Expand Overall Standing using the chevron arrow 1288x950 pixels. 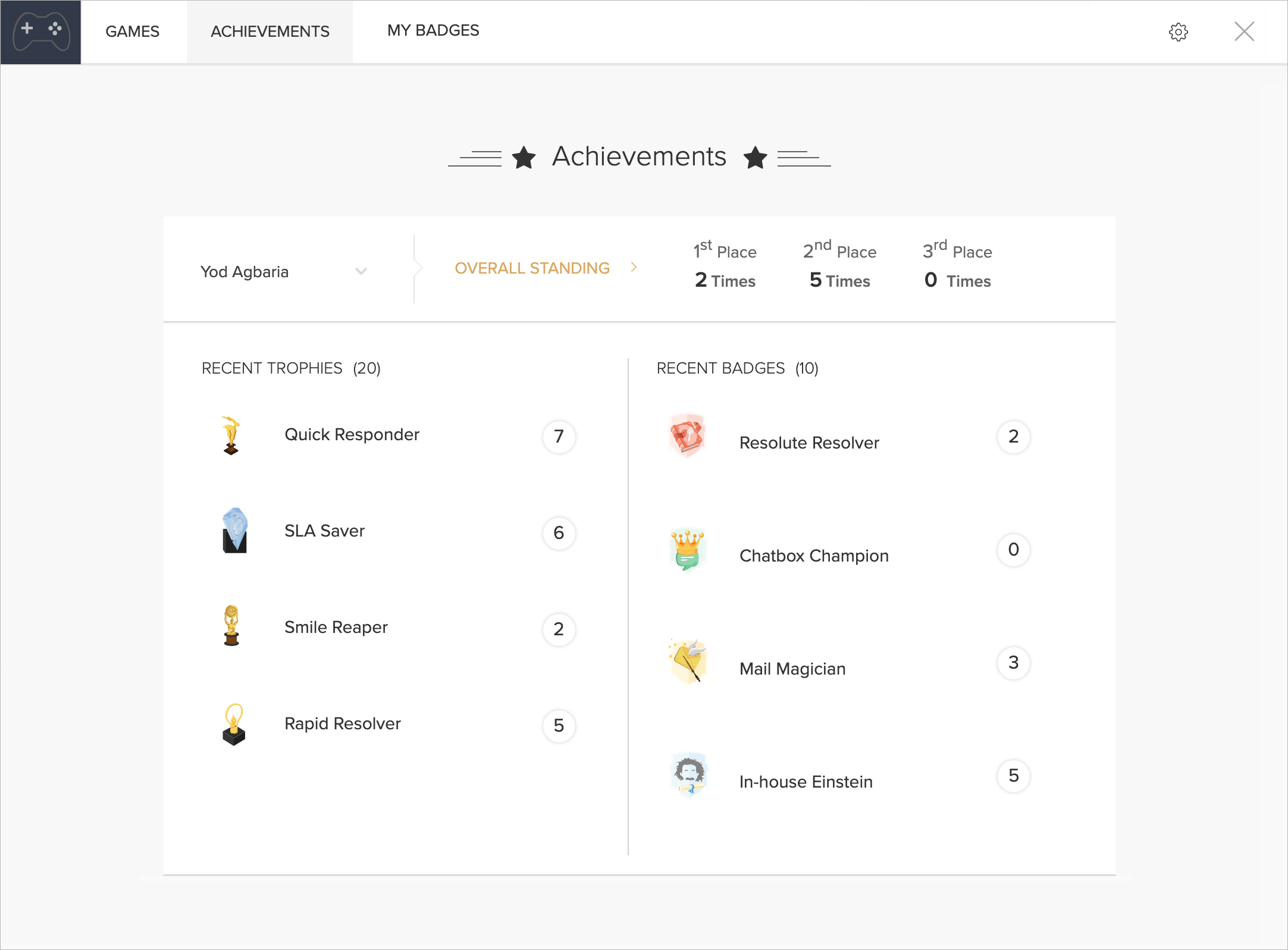[634, 268]
